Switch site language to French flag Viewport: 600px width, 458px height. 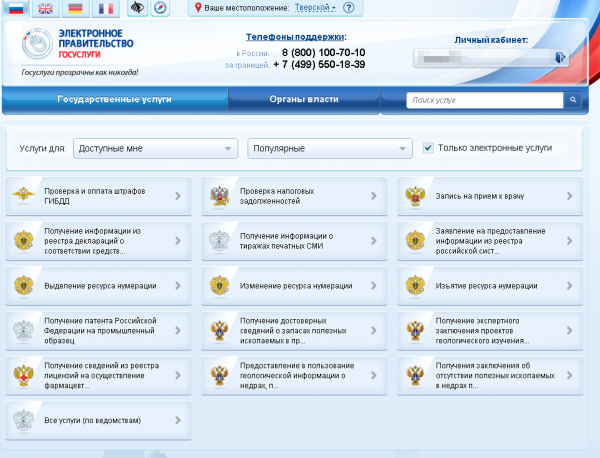(x=106, y=8)
